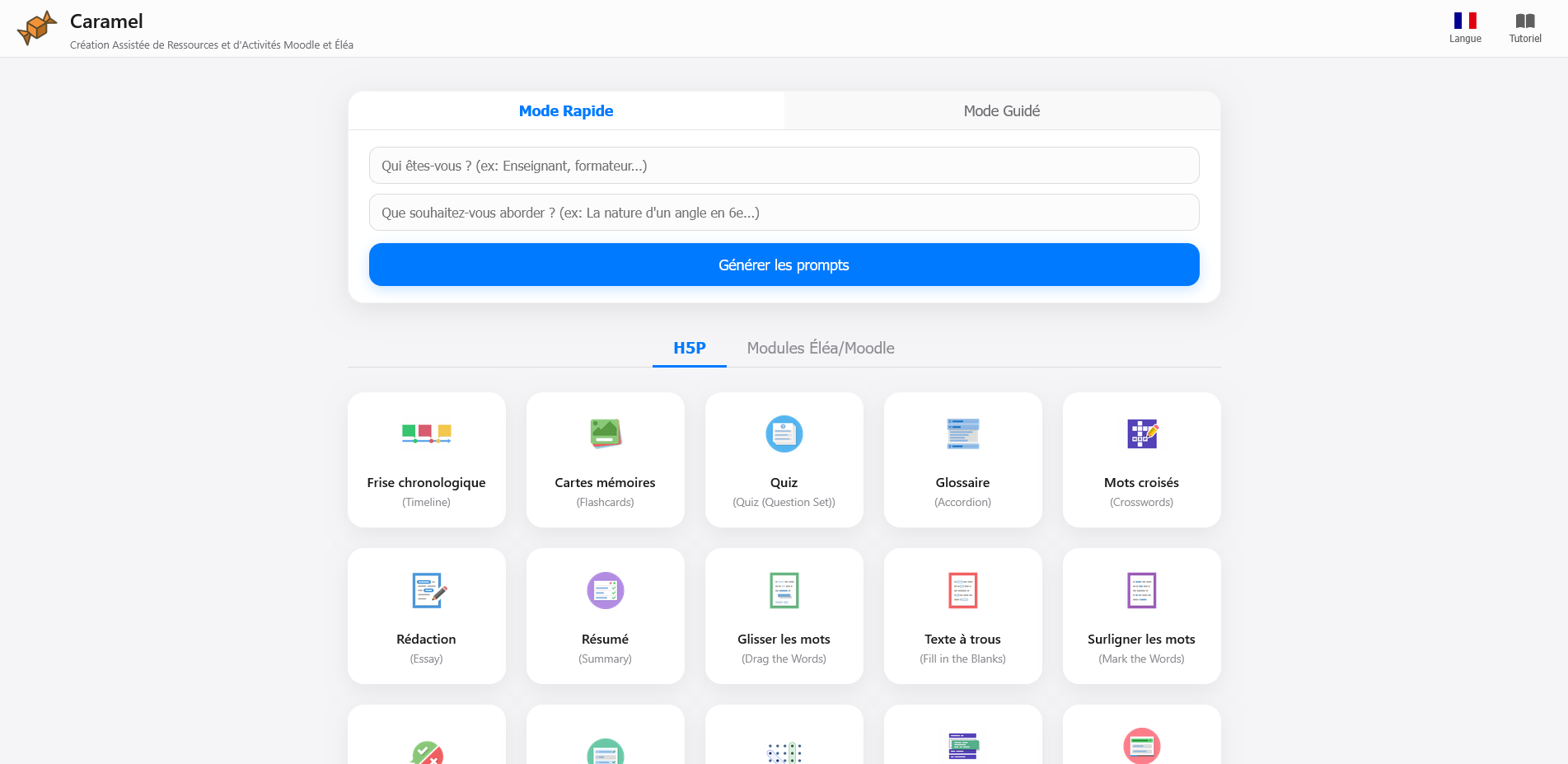Click the 'Qui êtes-vous ?' input field
1568x764 pixels.
(784, 166)
